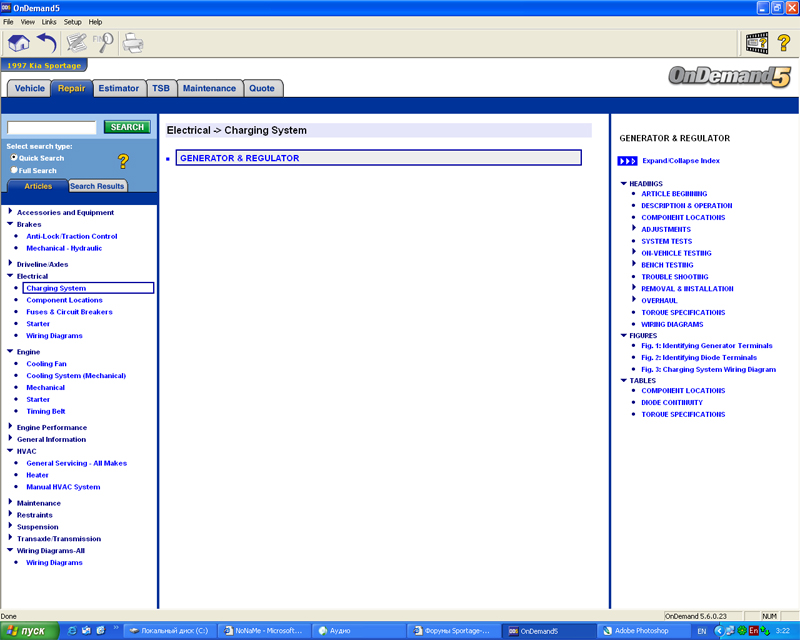
Task: Open the Setup menu
Action: (x=73, y=21)
